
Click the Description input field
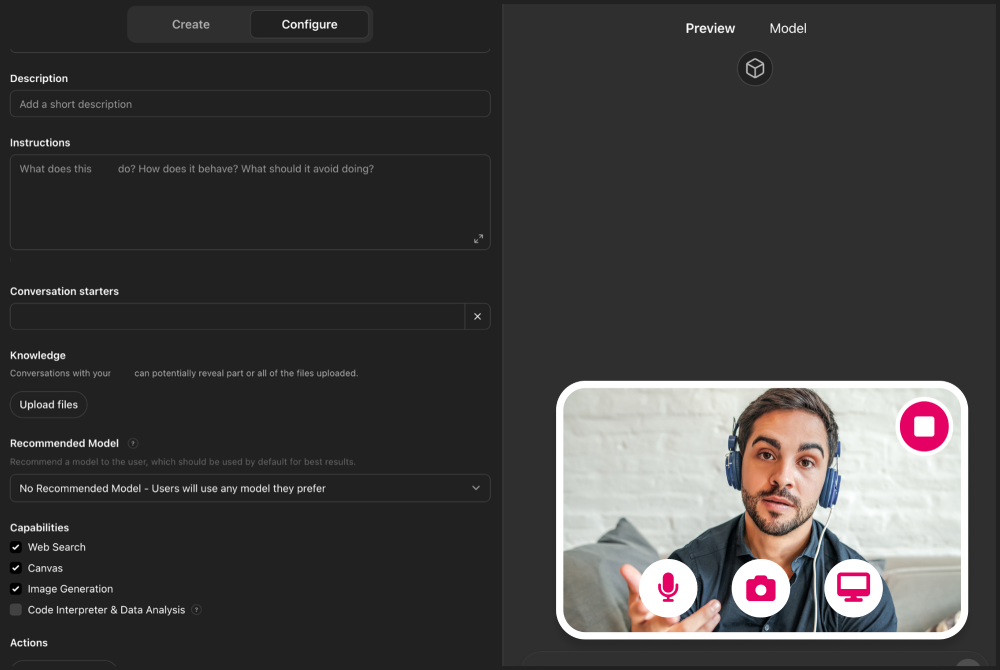pyautogui.click(x=250, y=103)
